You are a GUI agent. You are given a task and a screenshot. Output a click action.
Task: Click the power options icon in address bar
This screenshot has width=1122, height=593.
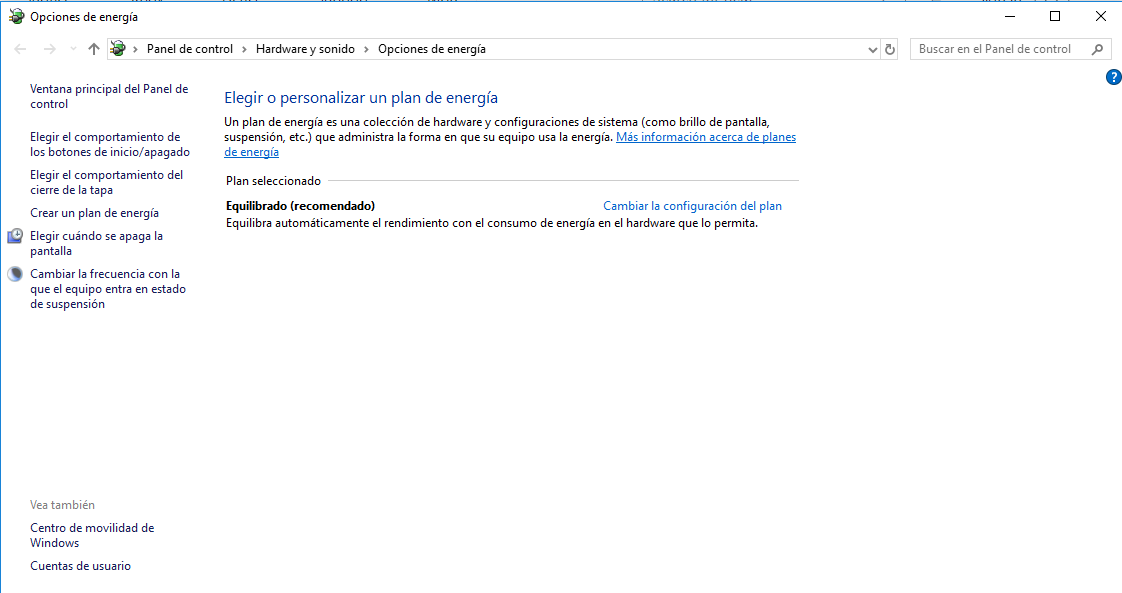[118, 49]
